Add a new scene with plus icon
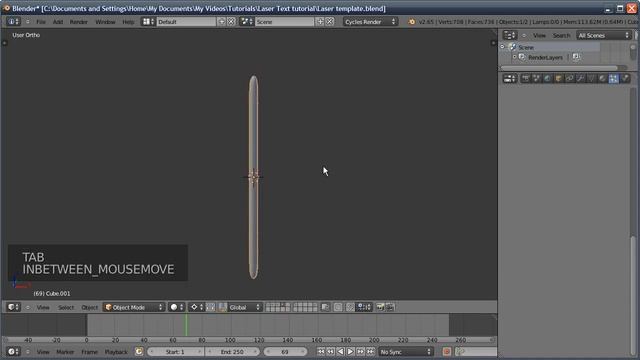640x360 pixels. [320, 22]
